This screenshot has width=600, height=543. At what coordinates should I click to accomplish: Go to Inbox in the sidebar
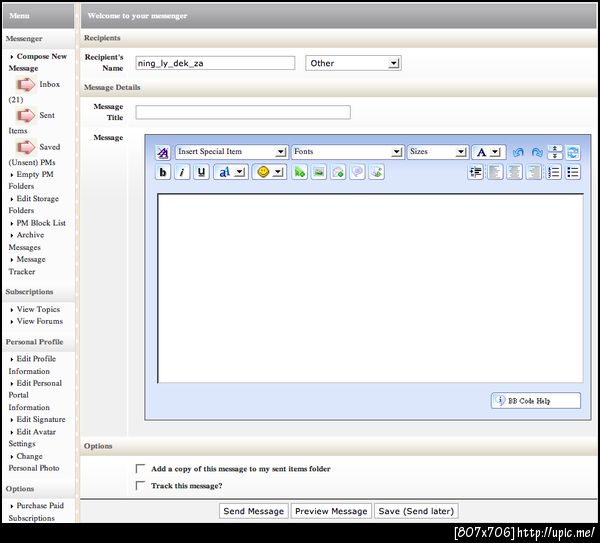click(x=49, y=84)
